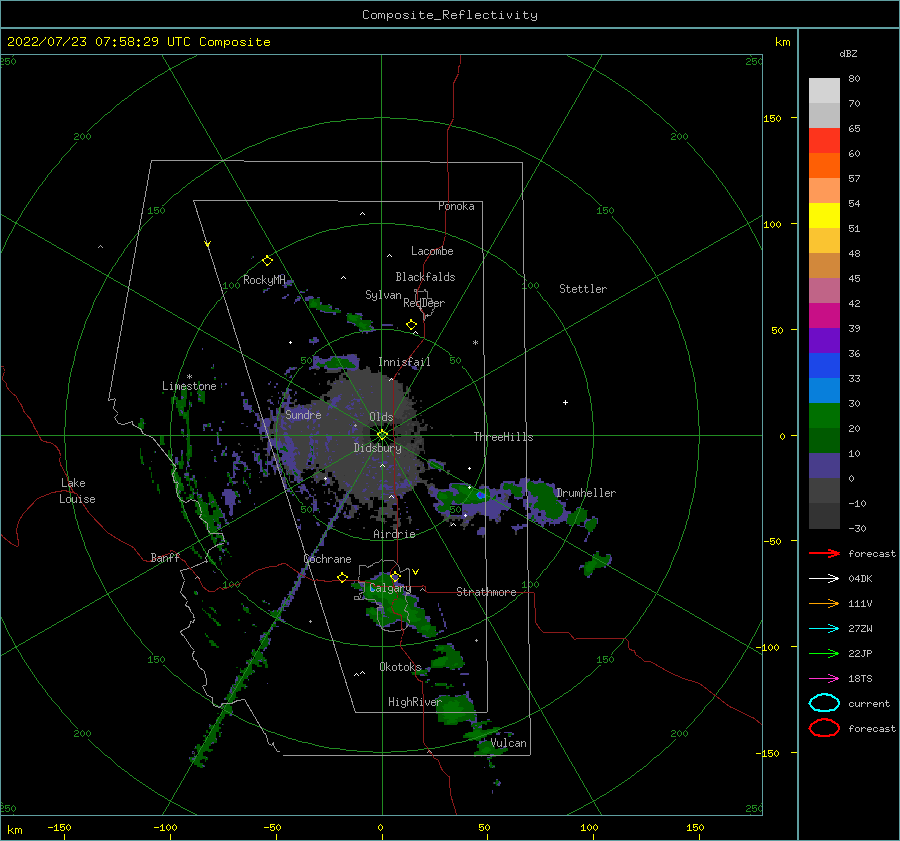Click the yellow diamond marker near Cochrane
Viewport: 900px width, 841px height.
[342, 577]
